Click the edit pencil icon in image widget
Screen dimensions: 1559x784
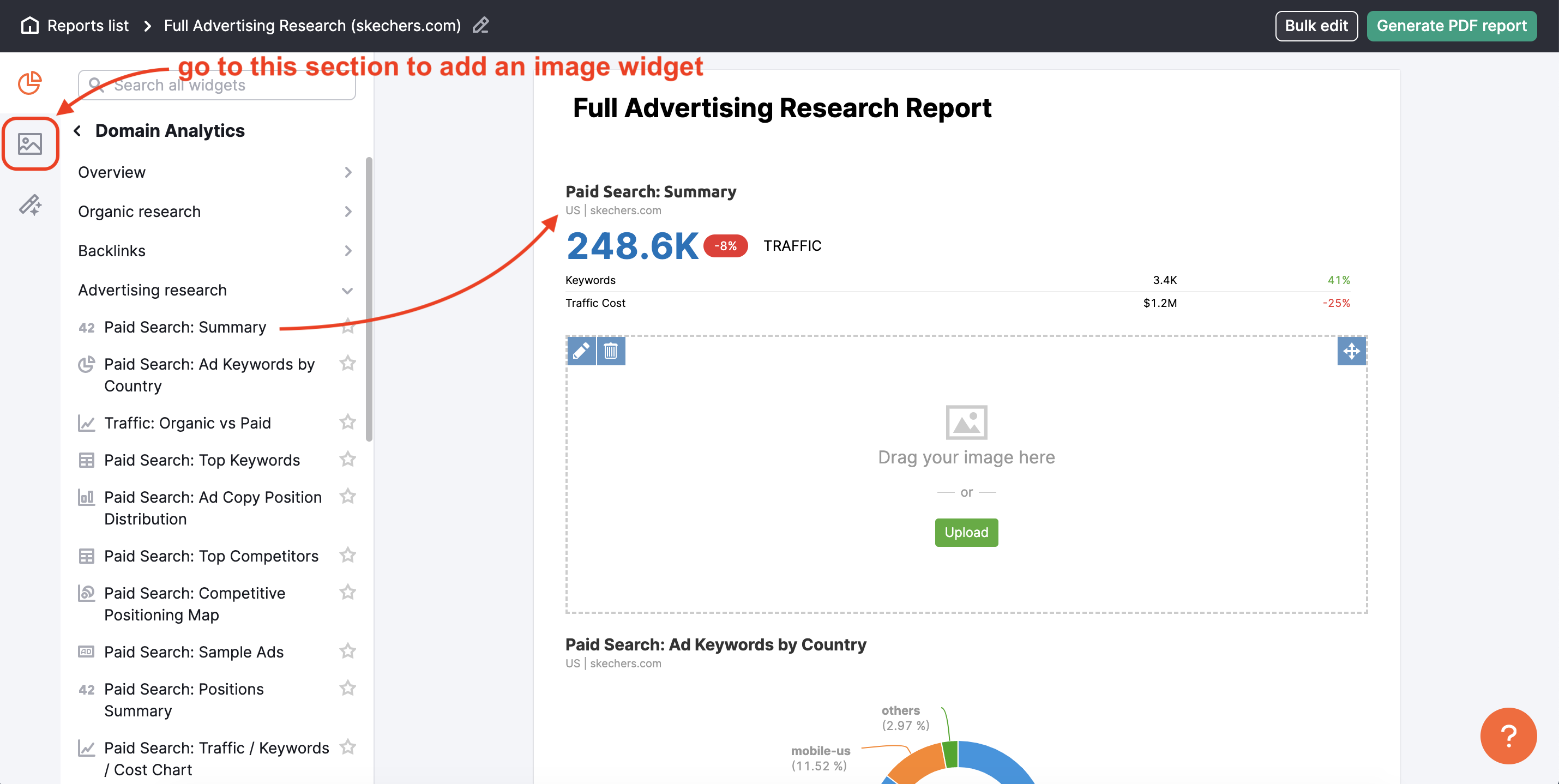click(580, 351)
